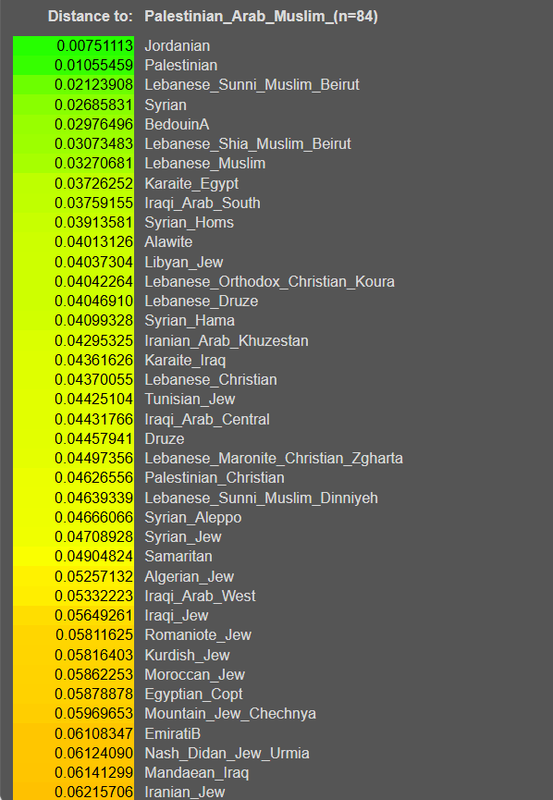The height and width of the screenshot is (800, 553).
Task: Click Iraqi_Arab_South label
Action: tap(203, 203)
